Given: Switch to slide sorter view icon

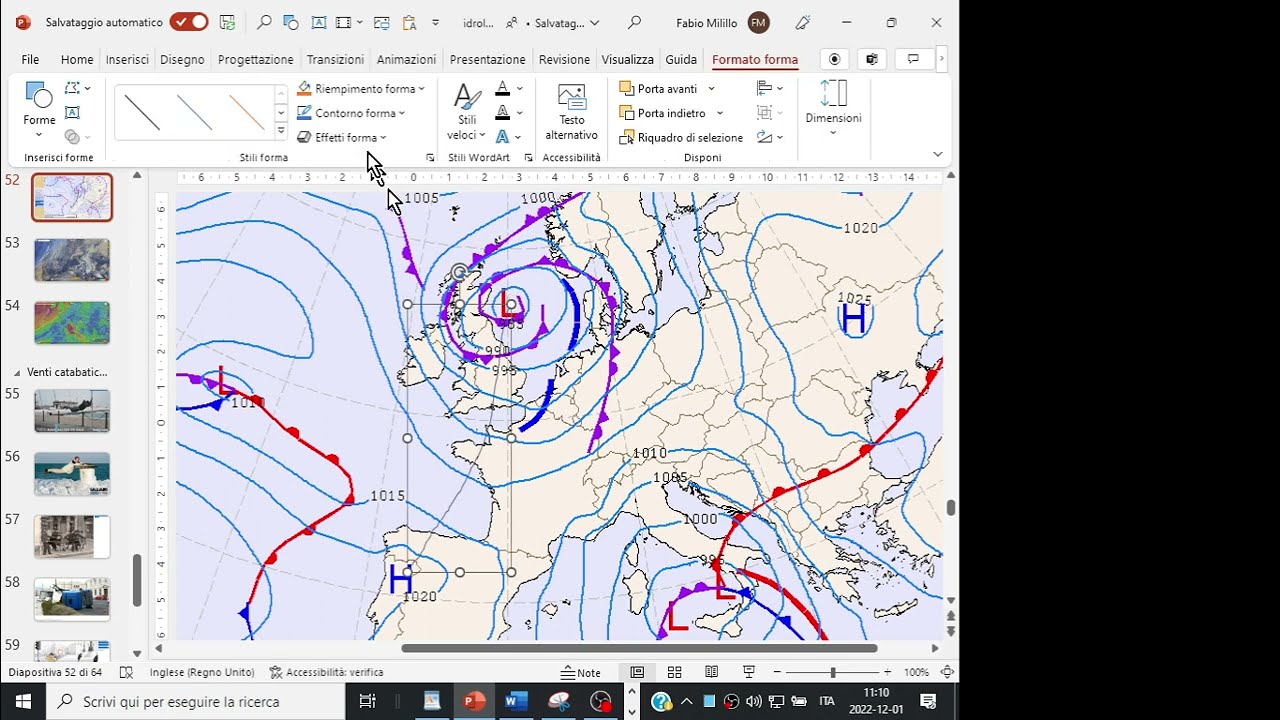Looking at the screenshot, I should click(674, 672).
